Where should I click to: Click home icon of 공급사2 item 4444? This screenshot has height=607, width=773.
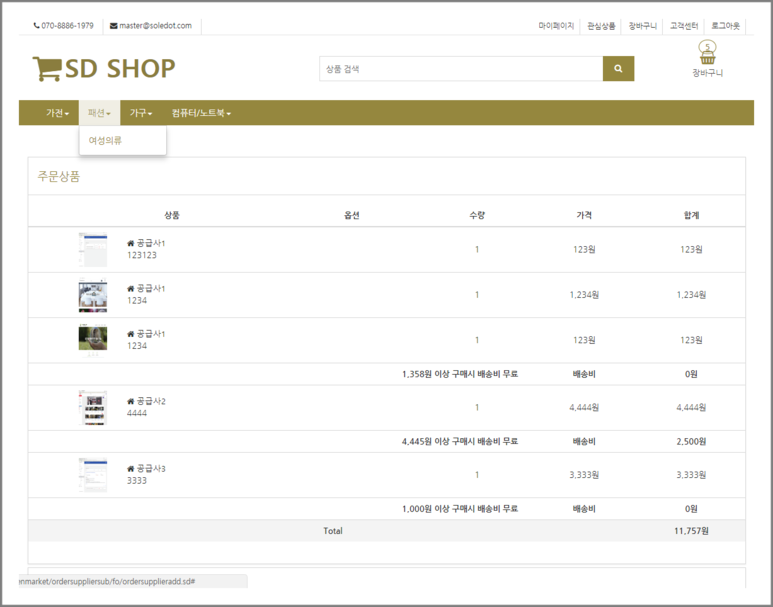coord(131,401)
